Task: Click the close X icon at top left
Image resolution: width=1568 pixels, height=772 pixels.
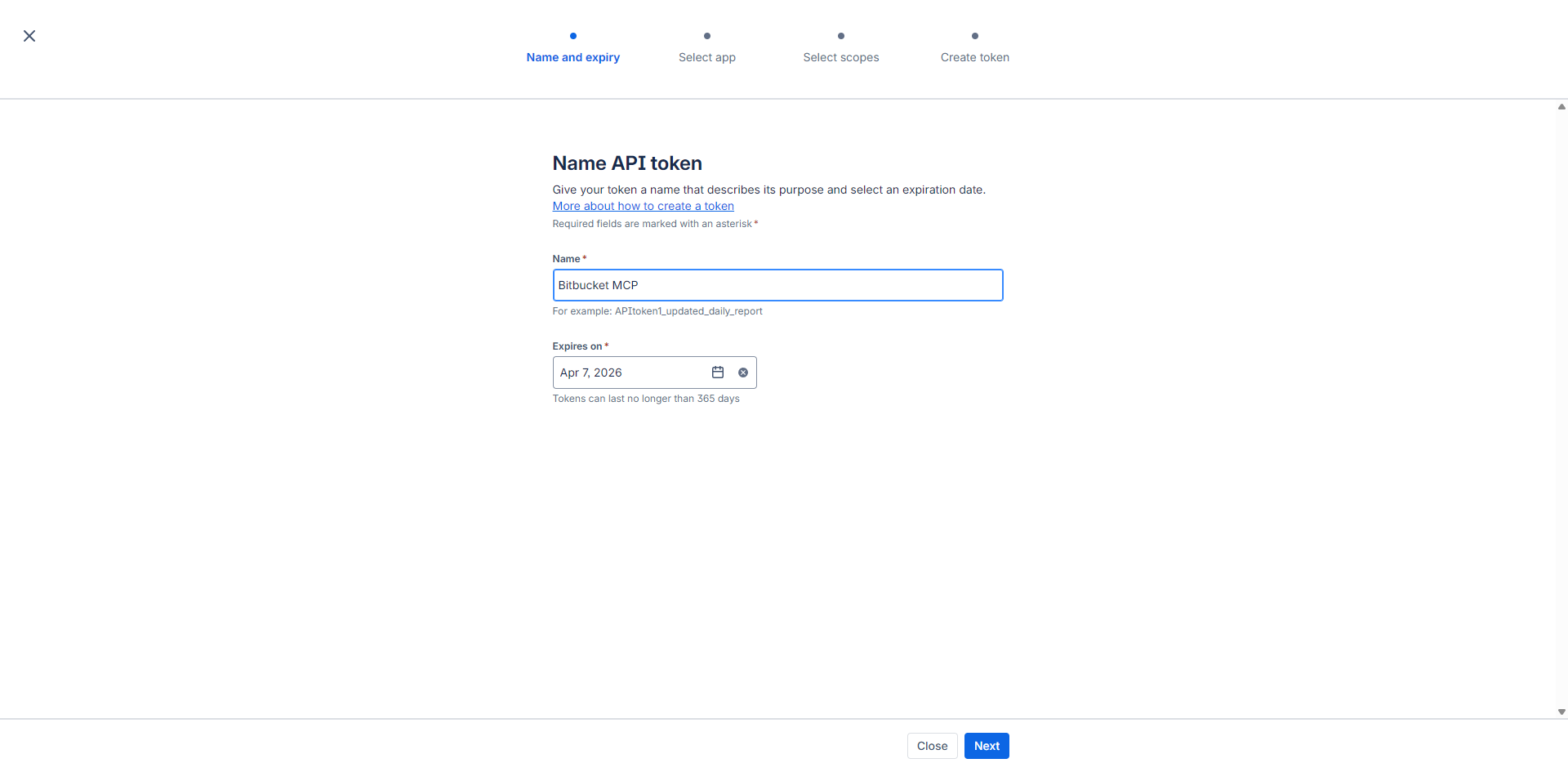Action: pos(29,36)
